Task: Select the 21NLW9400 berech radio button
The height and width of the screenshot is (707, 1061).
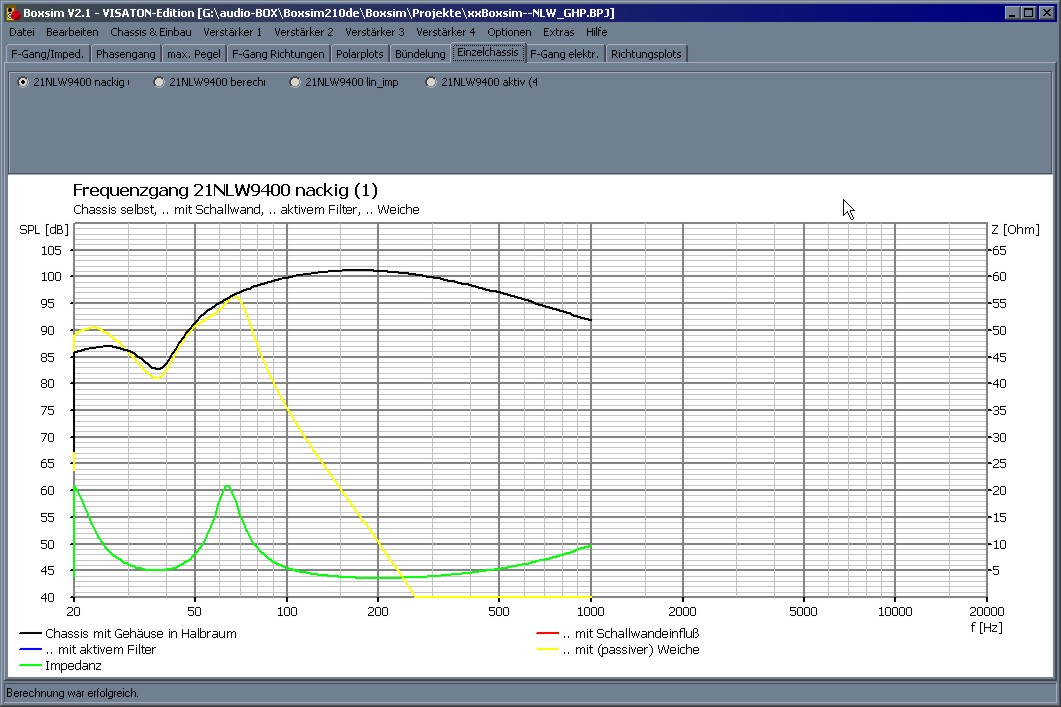Action: [159, 82]
